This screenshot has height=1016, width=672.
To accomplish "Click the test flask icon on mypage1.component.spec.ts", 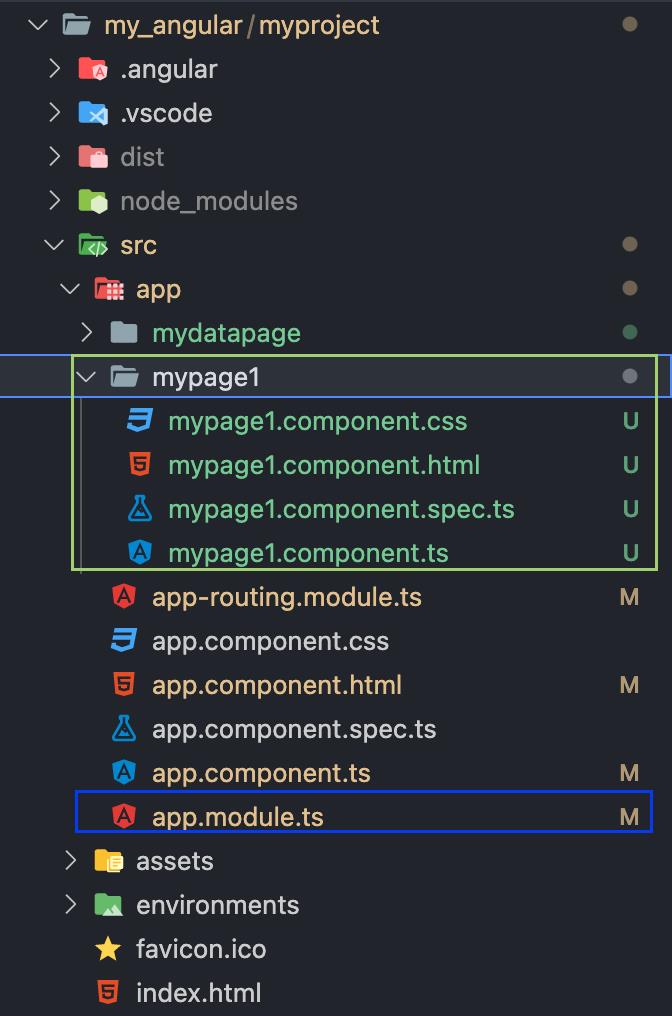I will pos(139,509).
